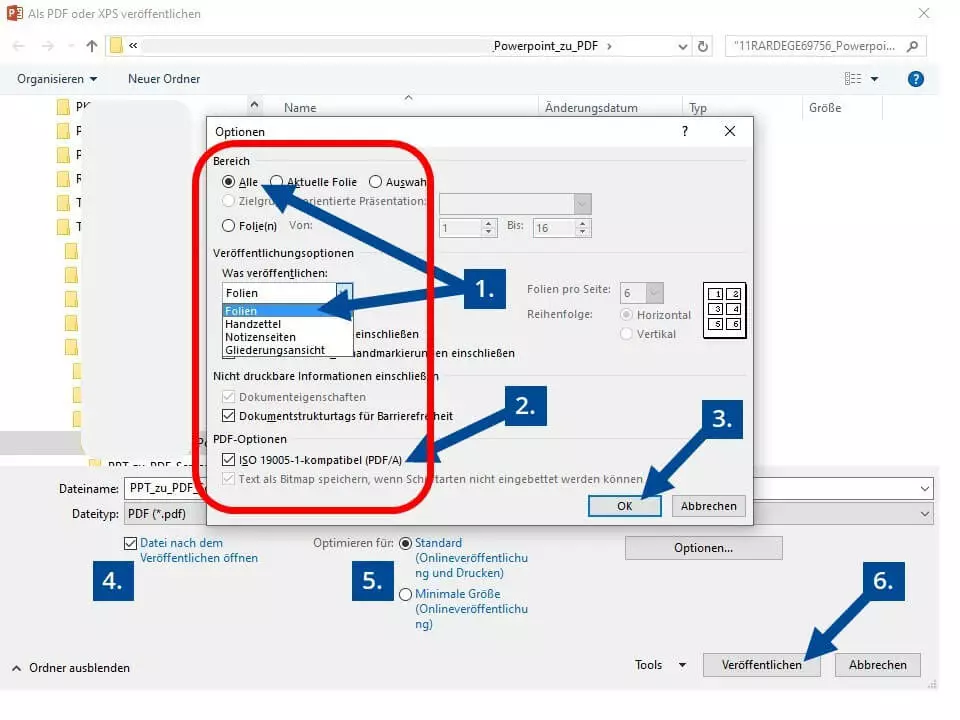Open the Zielgruppenorientierte Präsentation dropdown

click(582, 204)
